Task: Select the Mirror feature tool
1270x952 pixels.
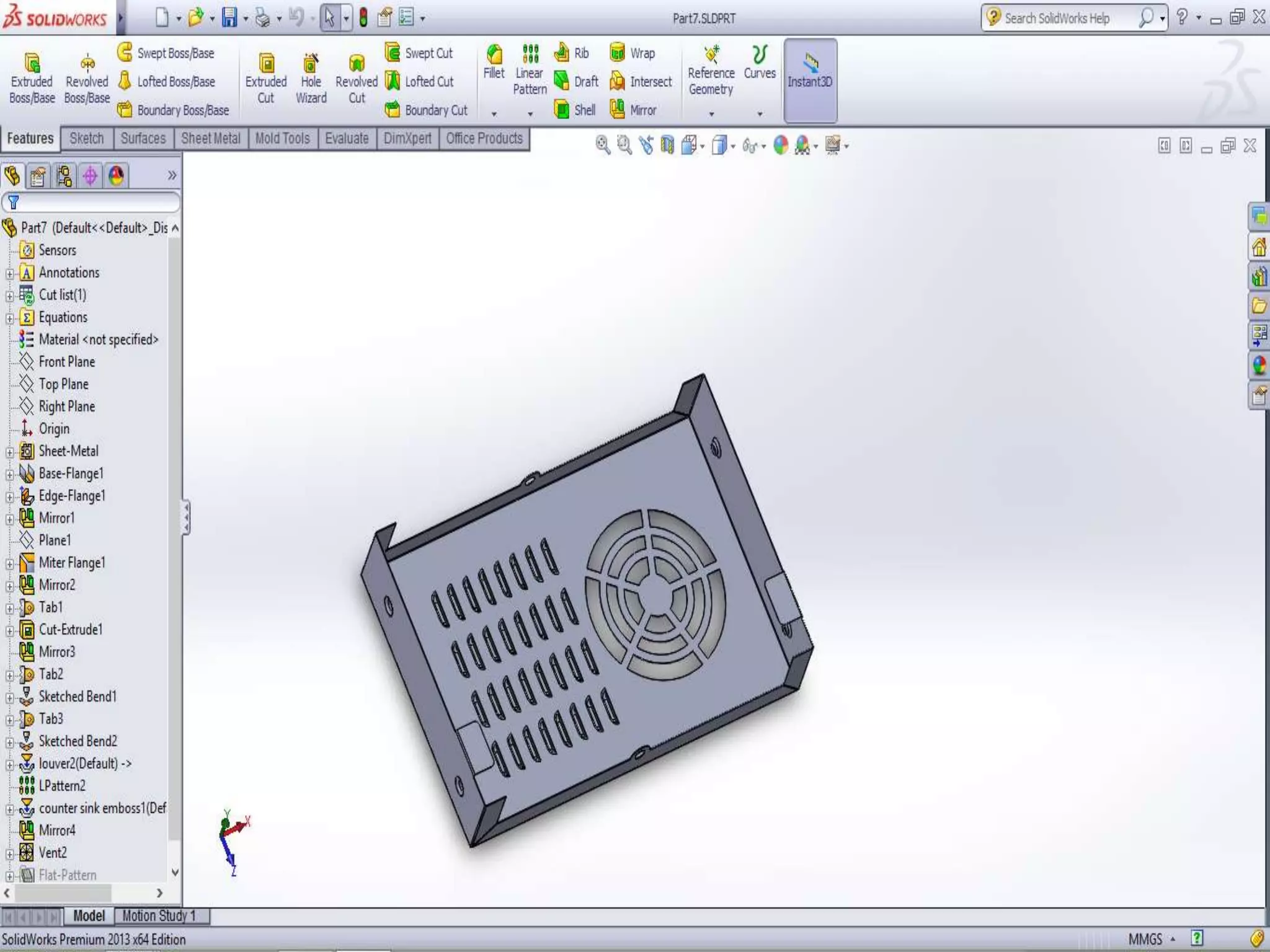Action: pyautogui.click(x=618, y=110)
